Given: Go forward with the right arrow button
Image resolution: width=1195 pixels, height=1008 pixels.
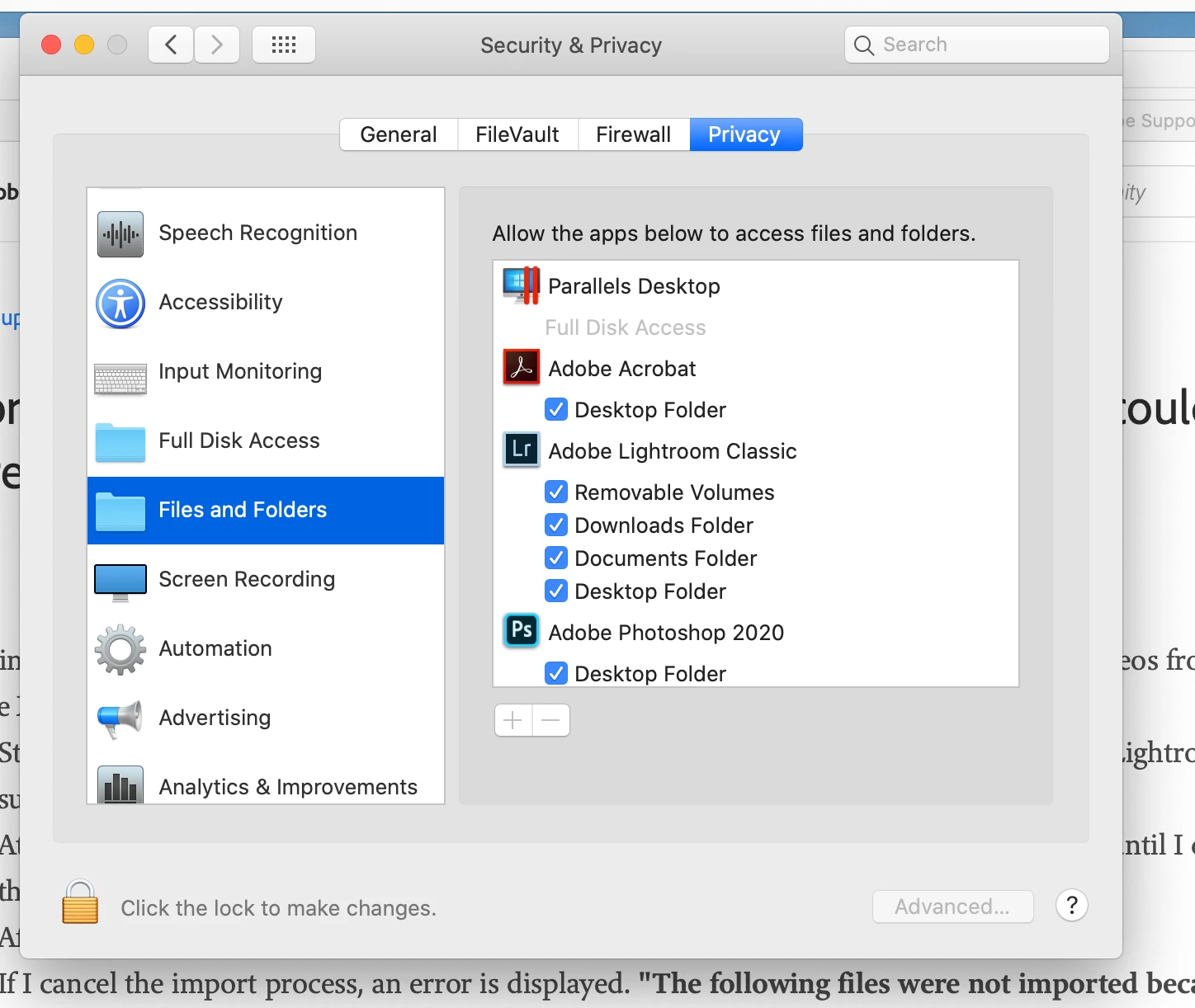Looking at the screenshot, I should (217, 45).
